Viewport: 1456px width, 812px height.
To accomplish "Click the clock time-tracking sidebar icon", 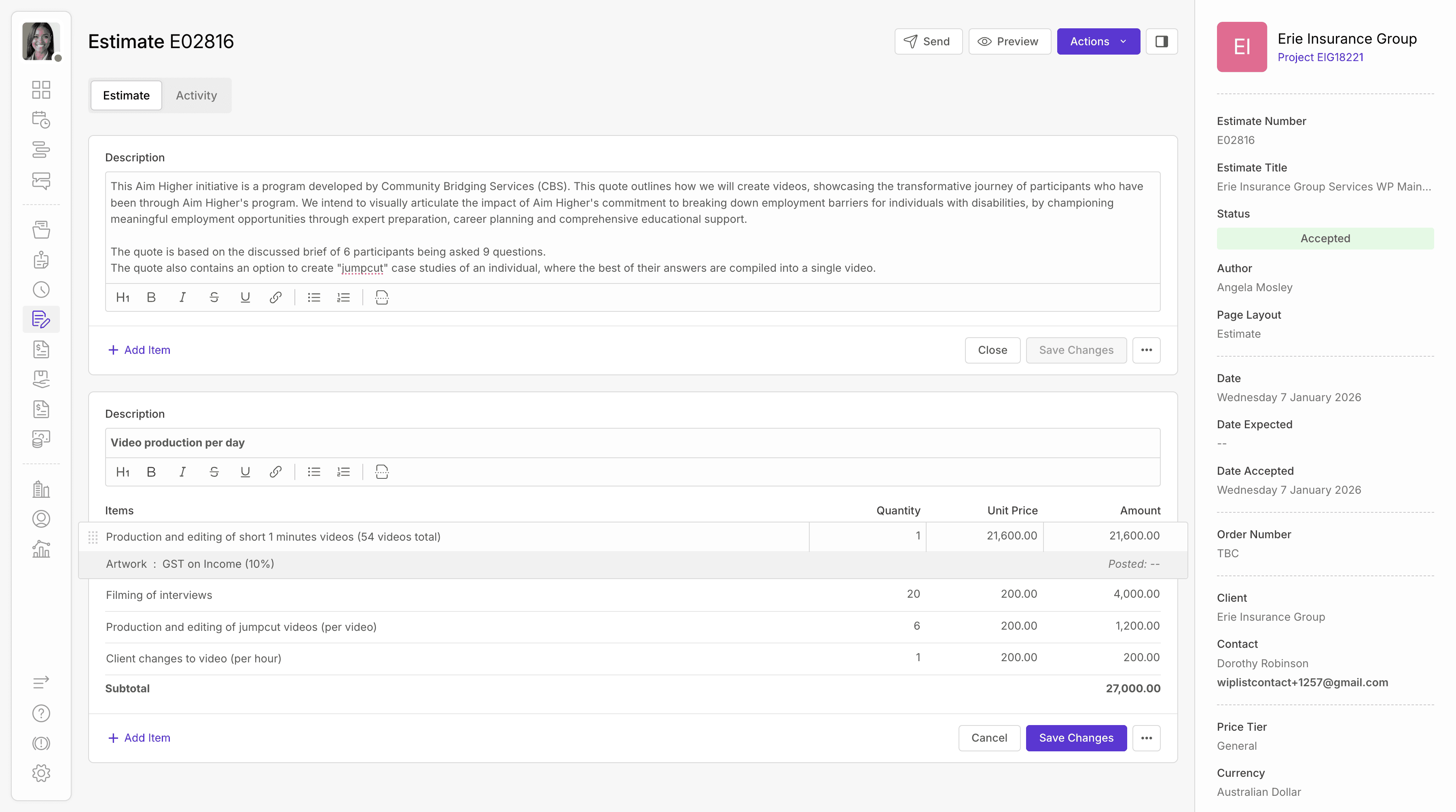I will [x=41, y=290].
